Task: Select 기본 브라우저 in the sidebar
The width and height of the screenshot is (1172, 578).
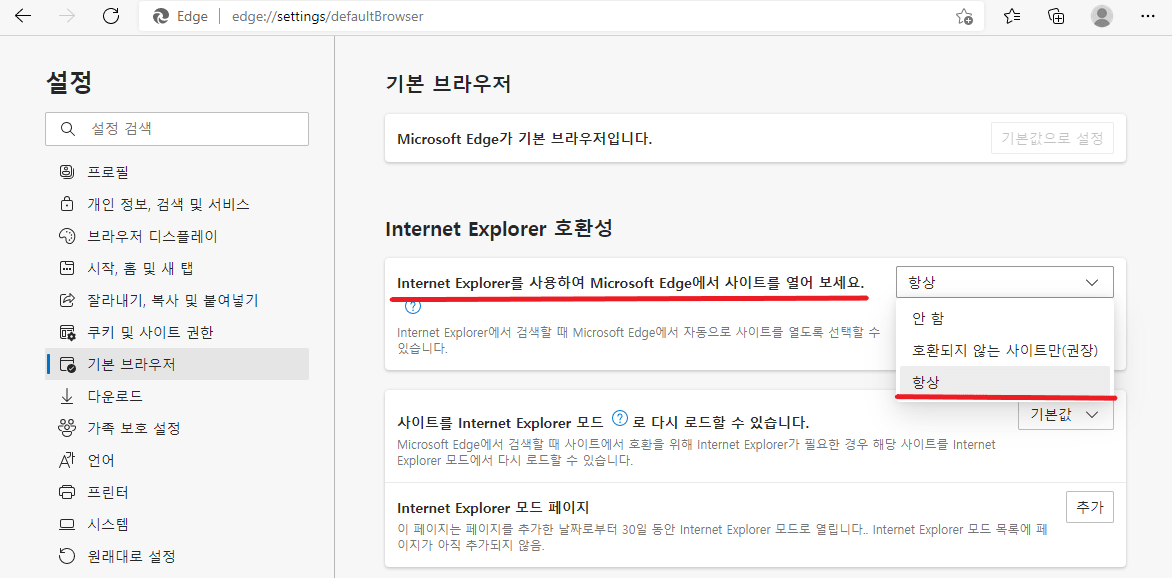Action: 177,364
